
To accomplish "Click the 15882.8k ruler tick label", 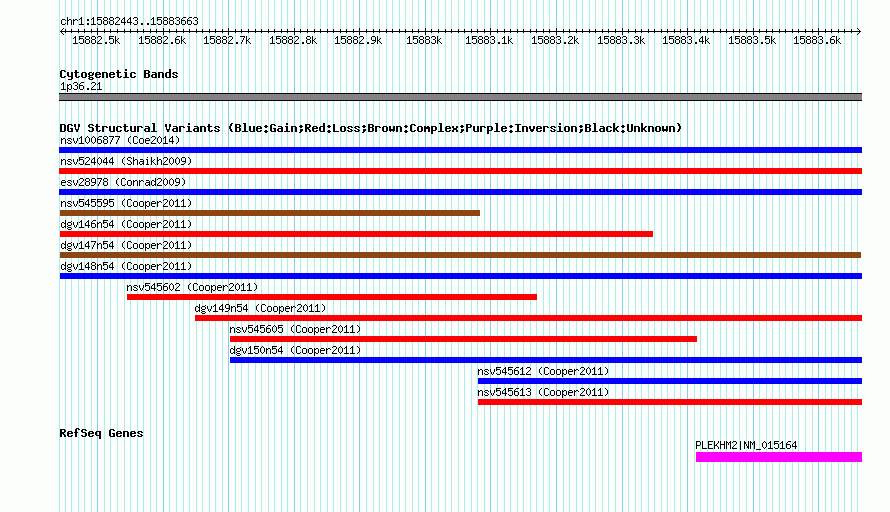I will (x=293, y=40).
